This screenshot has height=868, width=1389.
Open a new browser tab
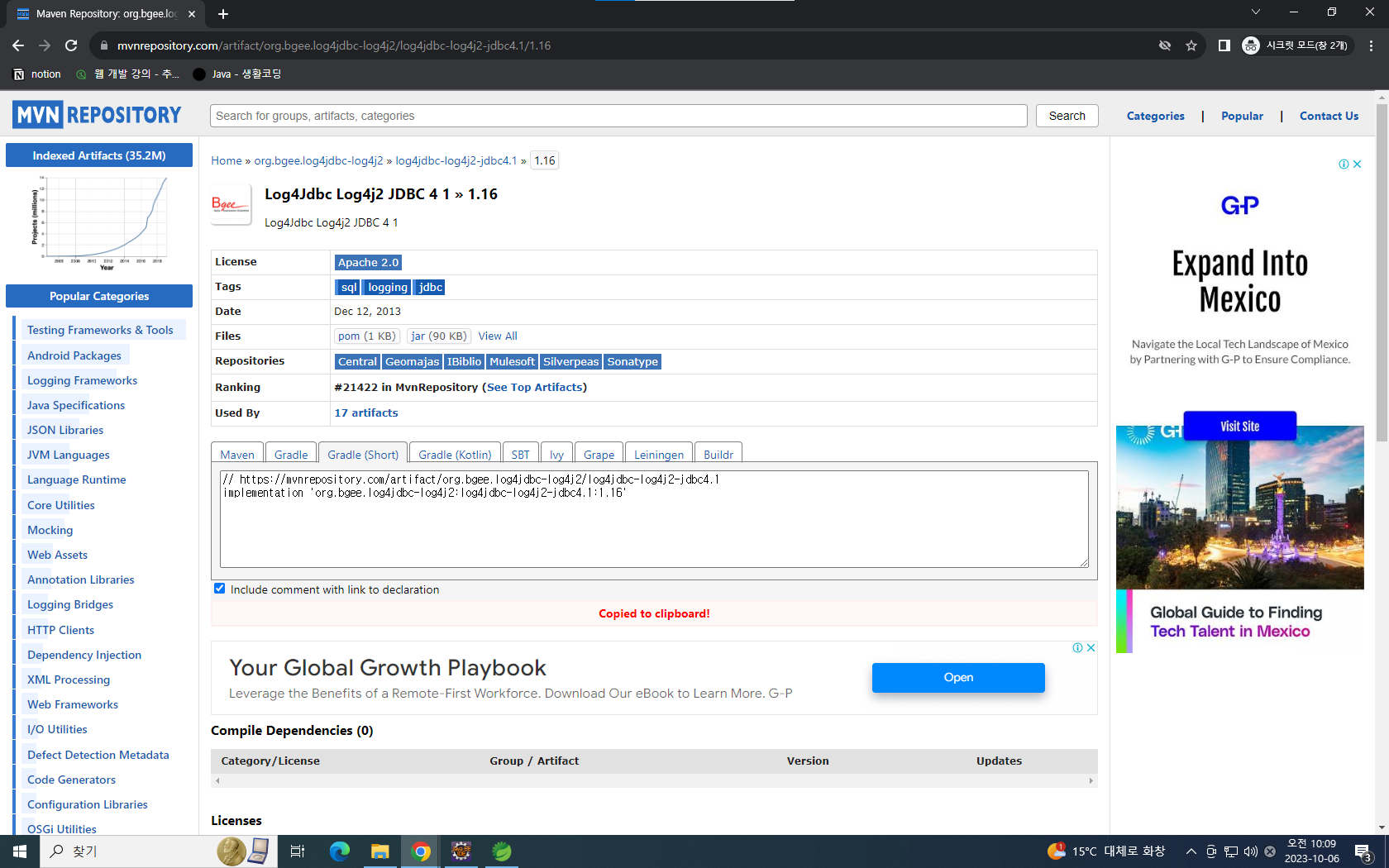pyautogui.click(x=223, y=14)
